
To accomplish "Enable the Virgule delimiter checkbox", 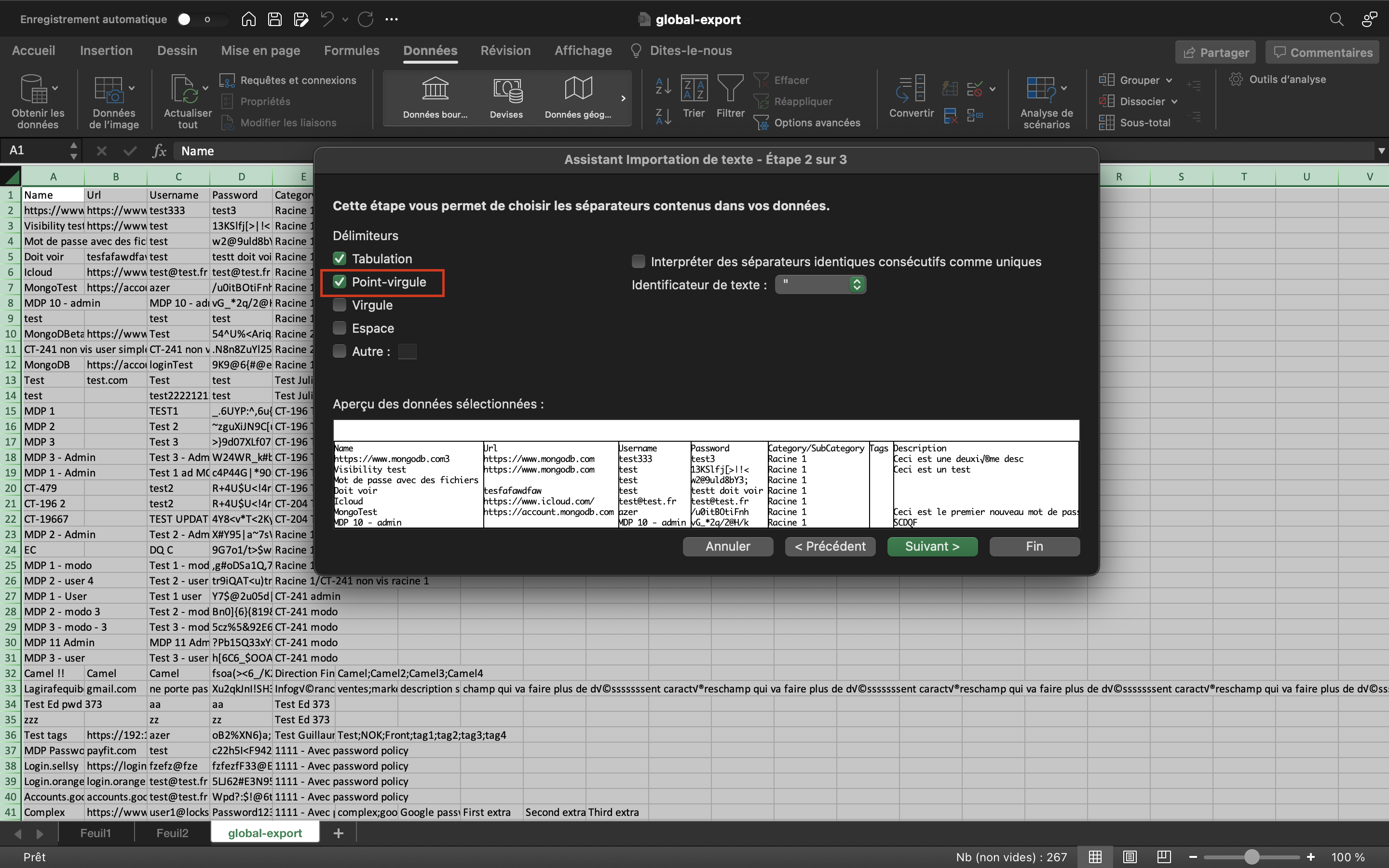I will (x=340, y=305).
